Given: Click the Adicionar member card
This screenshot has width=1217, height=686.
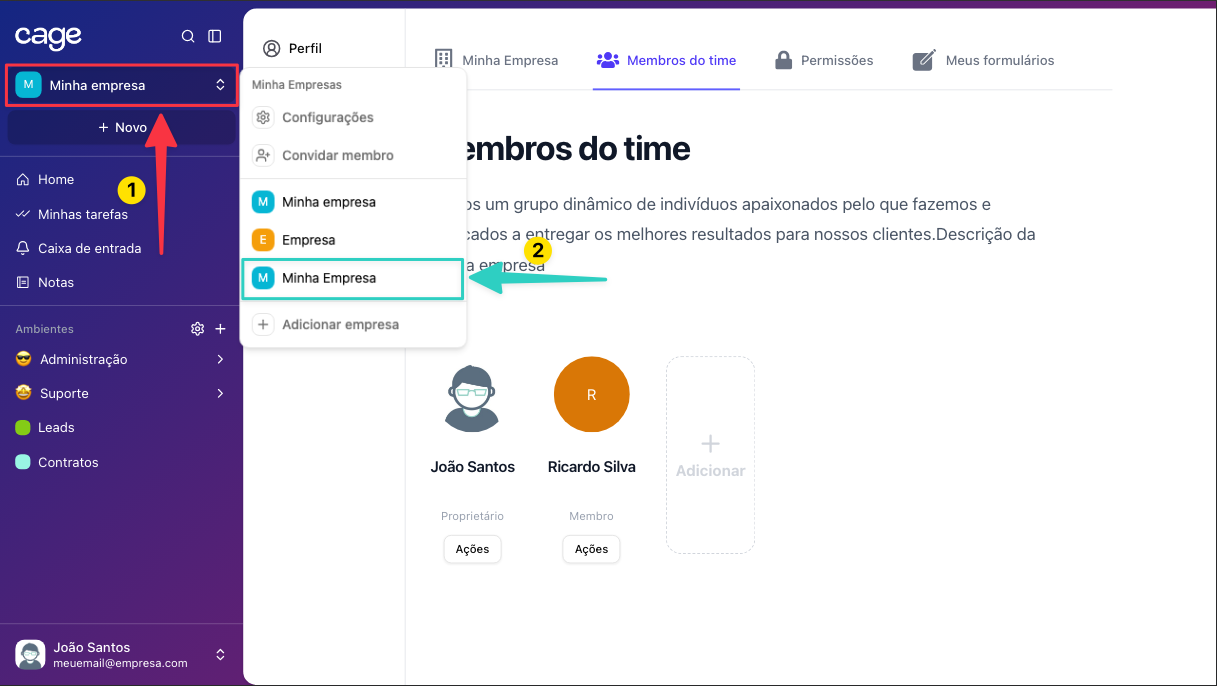Looking at the screenshot, I should [x=710, y=455].
